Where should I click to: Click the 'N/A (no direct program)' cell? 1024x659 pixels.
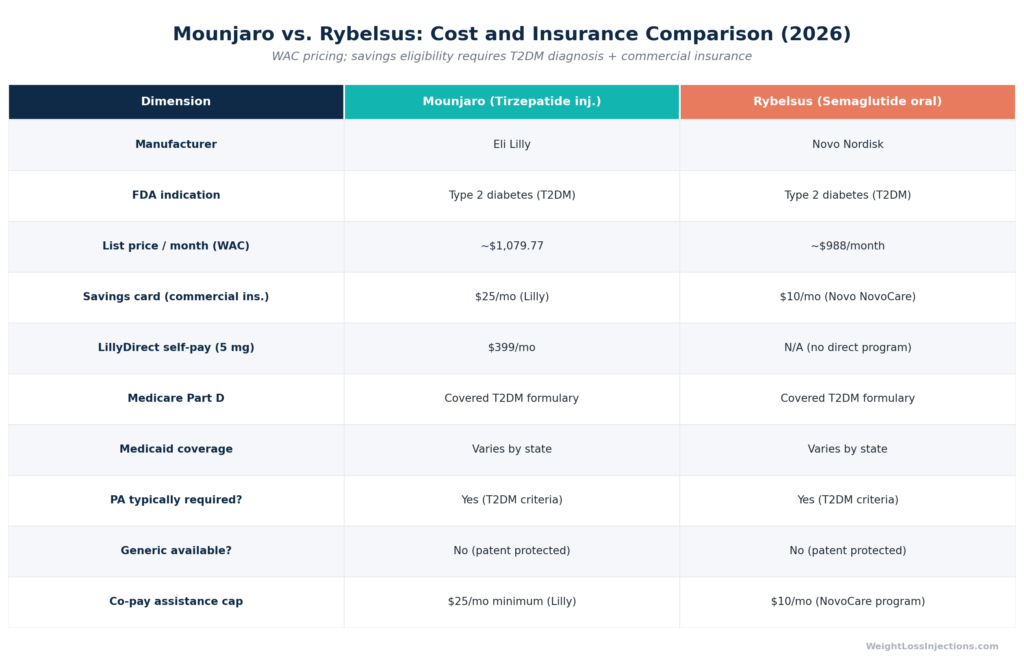pos(848,347)
